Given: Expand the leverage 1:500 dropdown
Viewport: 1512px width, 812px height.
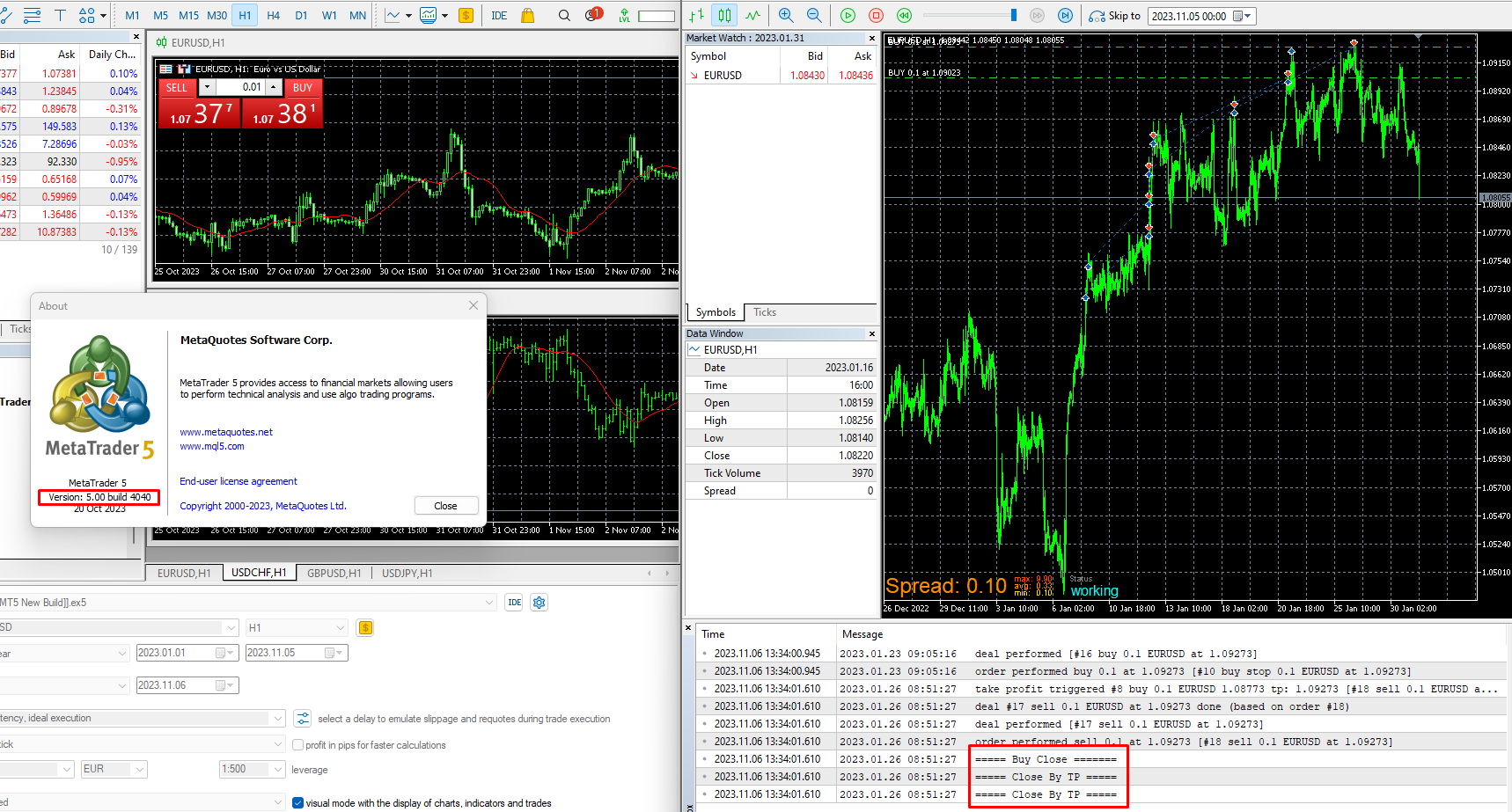Looking at the screenshot, I should click(251, 769).
